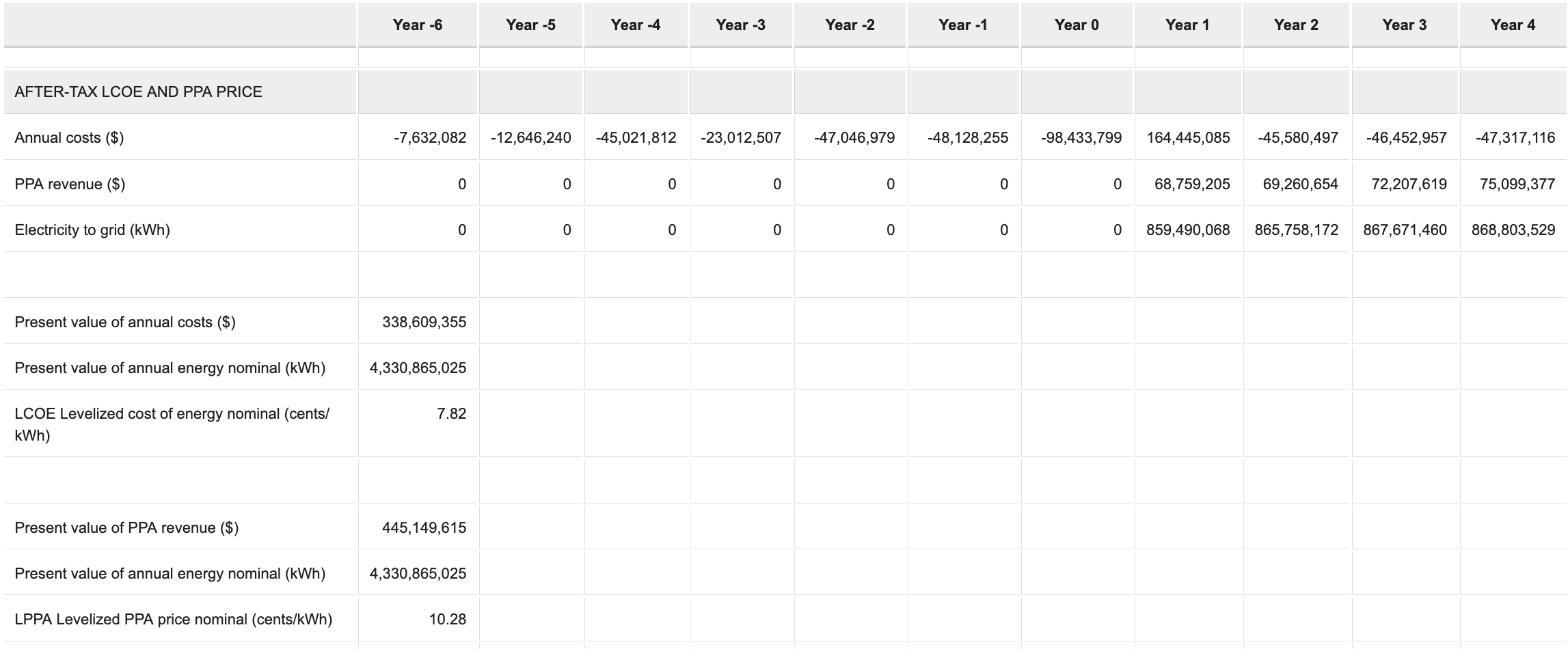This screenshot has height=649, width=1568.
Task: Select present value of PPA revenue 445,149,615
Action: 424,528
